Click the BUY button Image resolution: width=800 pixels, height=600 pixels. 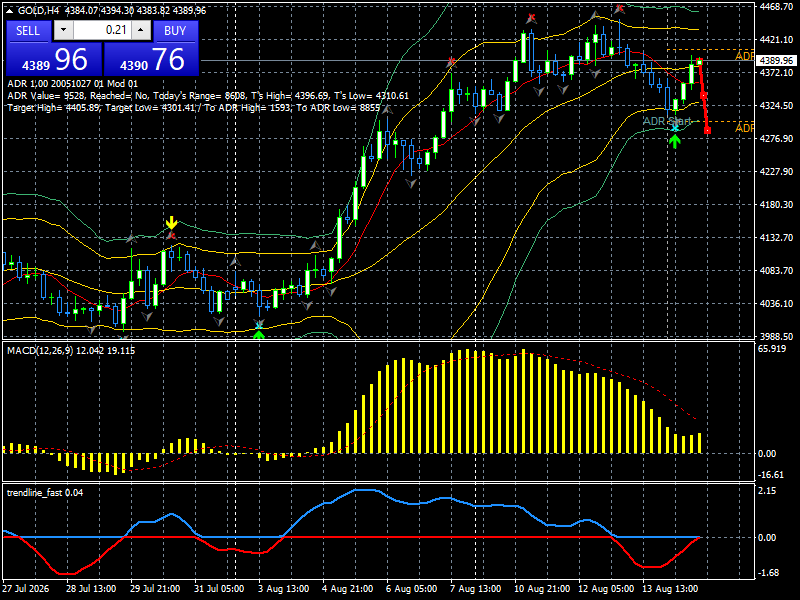click(175, 31)
